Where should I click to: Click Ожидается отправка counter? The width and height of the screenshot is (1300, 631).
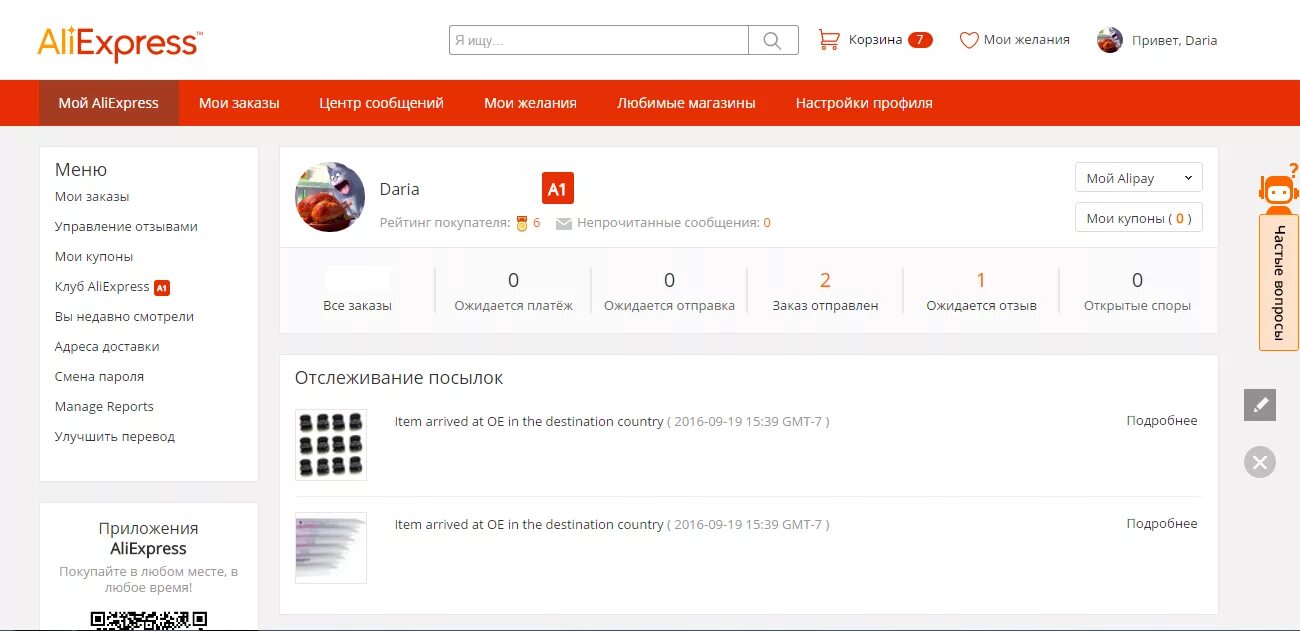click(x=669, y=290)
